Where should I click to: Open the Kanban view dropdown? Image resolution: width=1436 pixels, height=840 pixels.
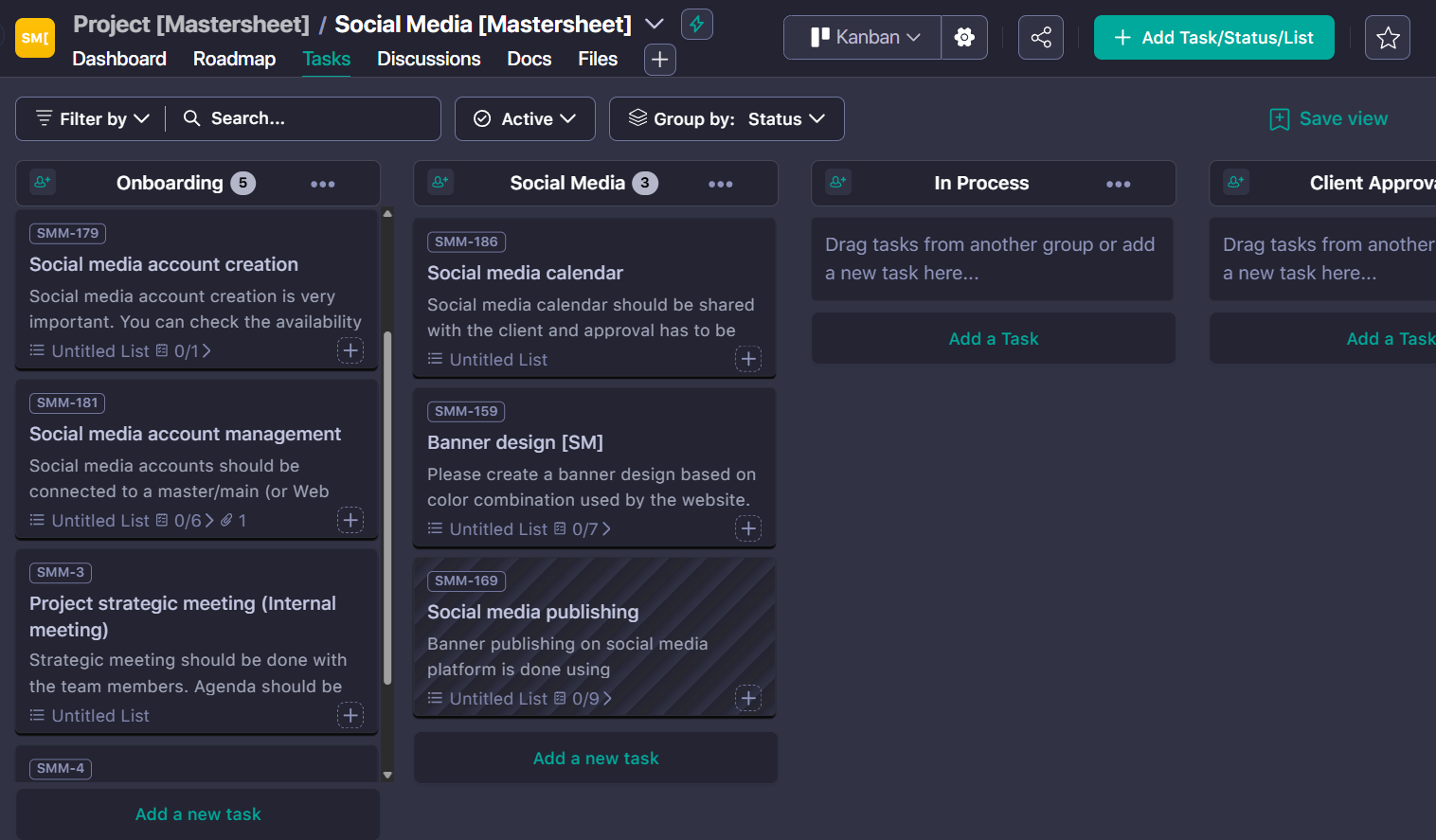tap(861, 37)
